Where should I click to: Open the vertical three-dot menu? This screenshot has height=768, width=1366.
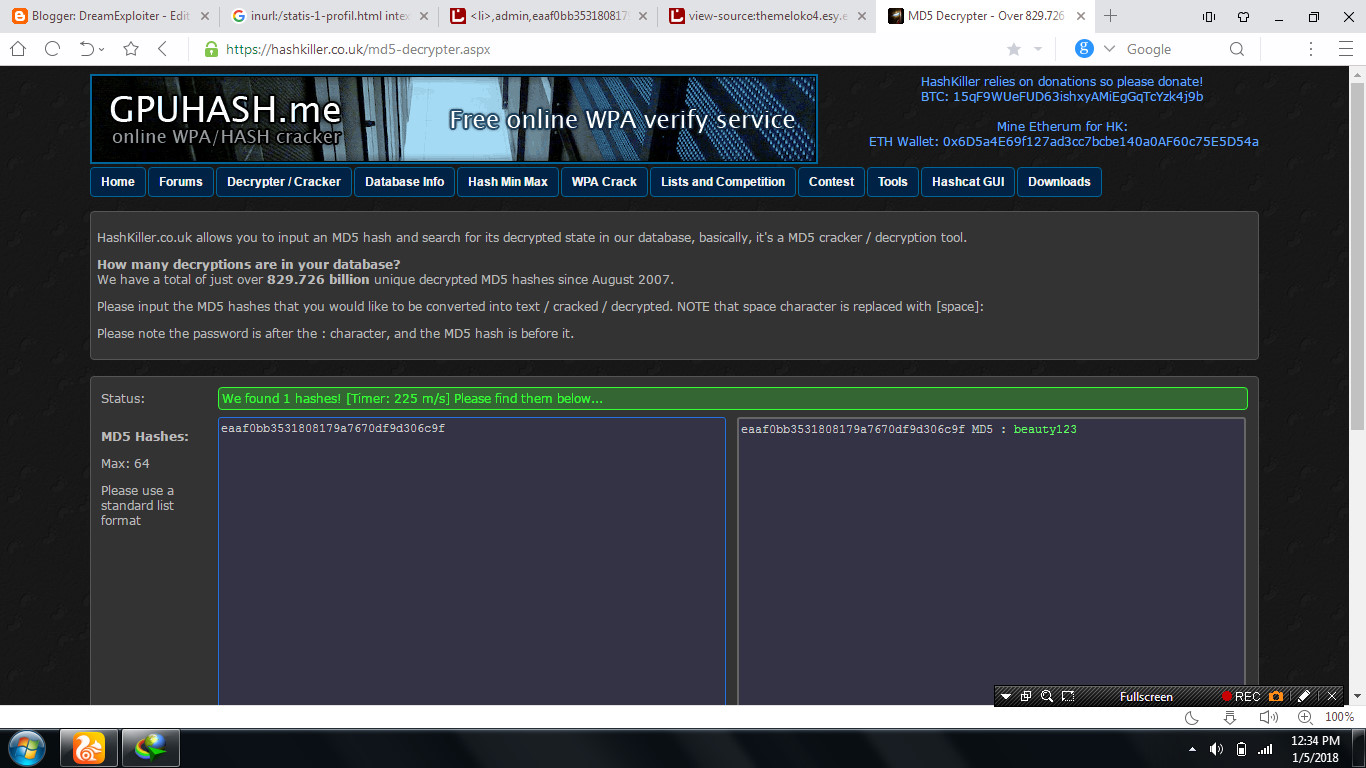[x=1312, y=49]
